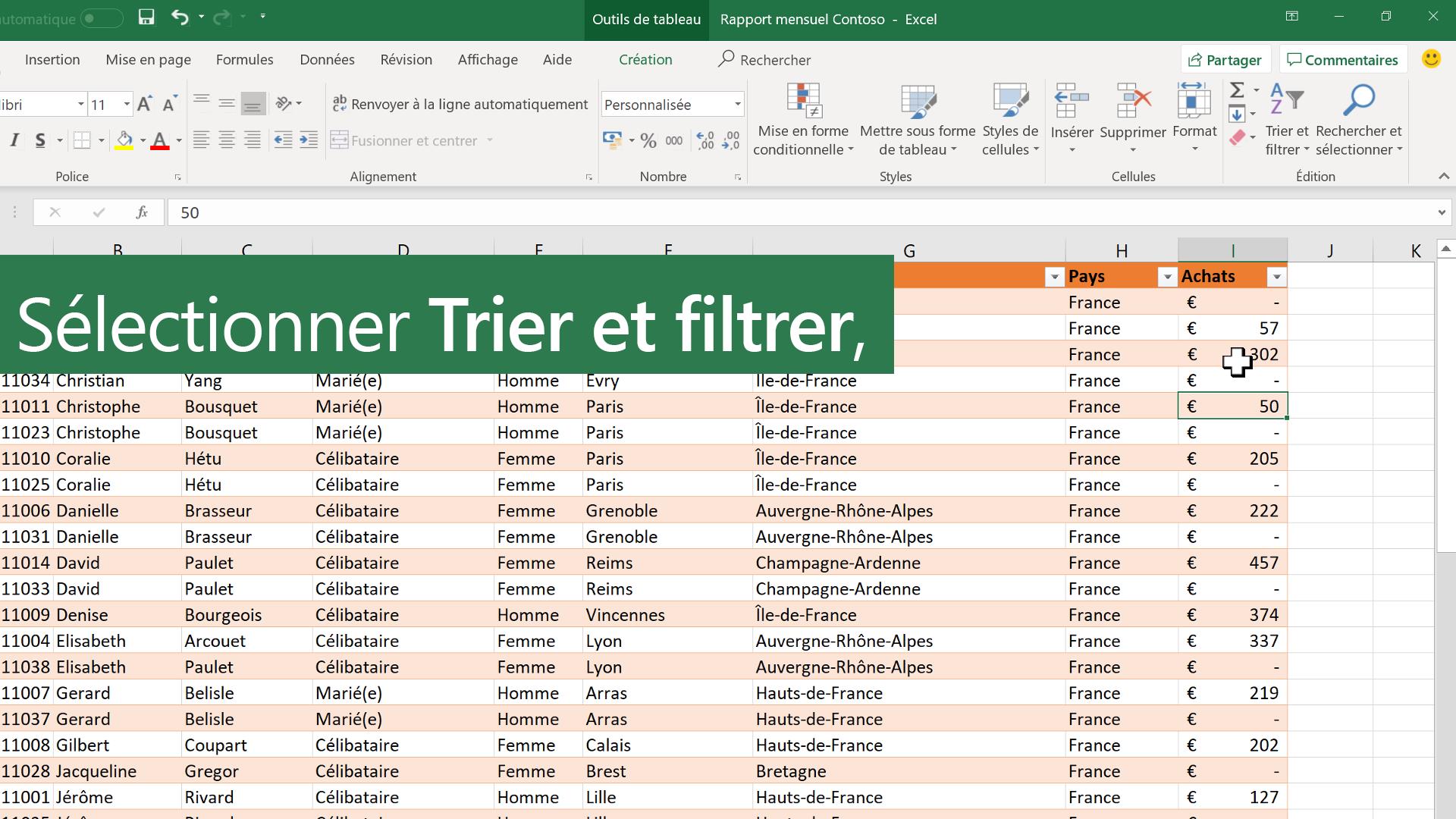Select Rechercher et sélectionner
Viewport: 1456px width, 819px height.
coord(1358,121)
